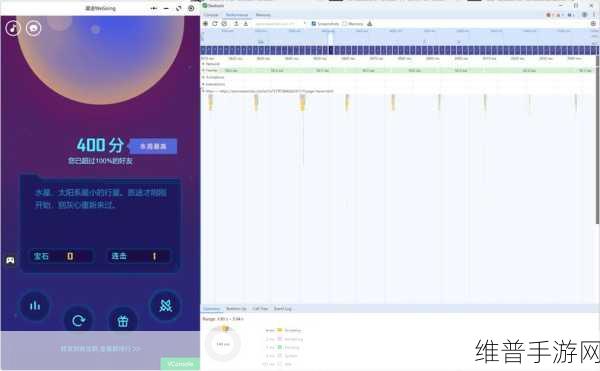Click the 连击 combo counter
600x371 pixels.
click(139, 256)
